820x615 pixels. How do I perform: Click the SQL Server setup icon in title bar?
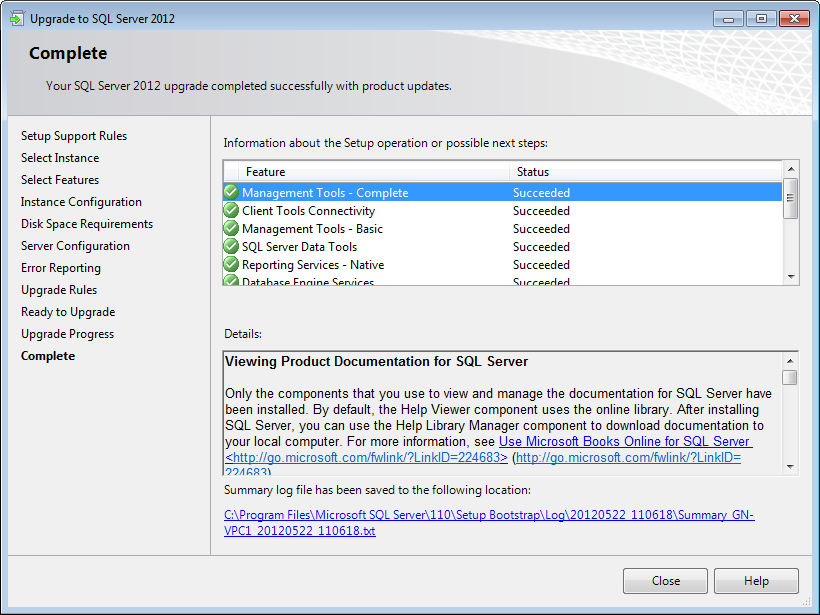pos(17,19)
